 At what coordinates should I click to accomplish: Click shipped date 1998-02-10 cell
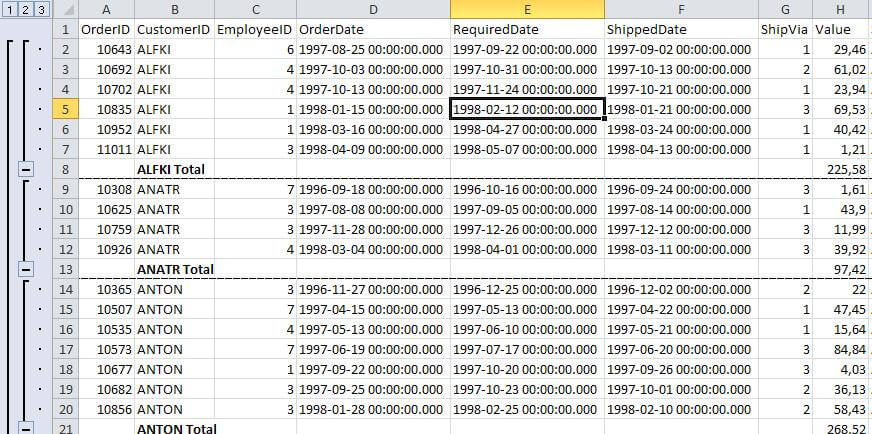click(681, 410)
